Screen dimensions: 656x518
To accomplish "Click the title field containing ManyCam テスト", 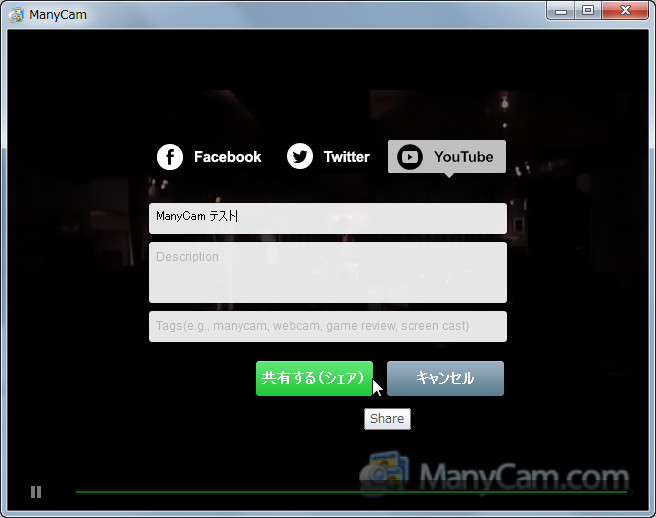I will click(x=328, y=218).
